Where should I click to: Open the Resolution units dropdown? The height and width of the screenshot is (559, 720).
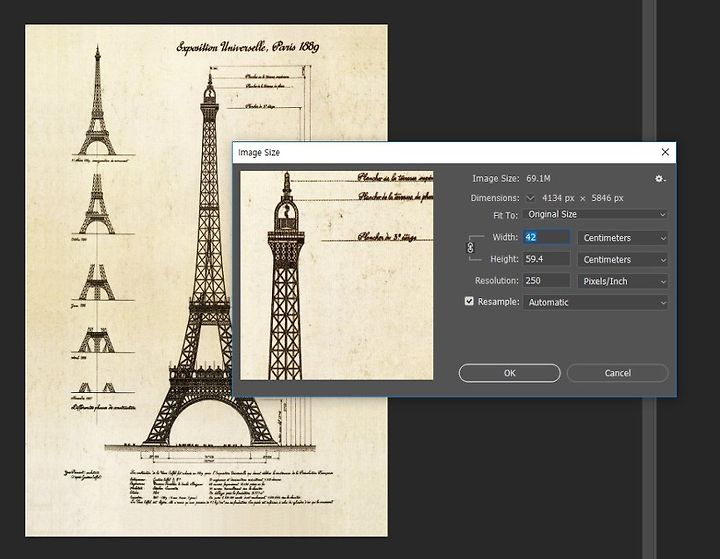(623, 281)
